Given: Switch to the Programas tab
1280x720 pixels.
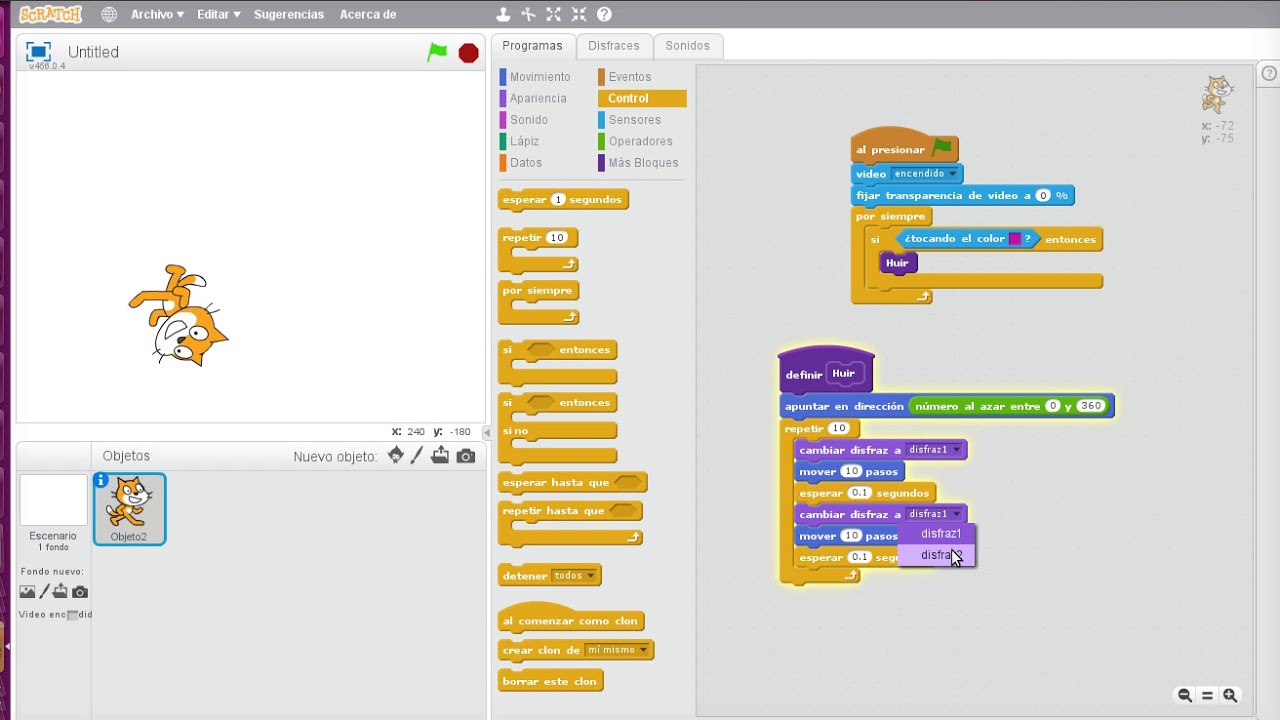Looking at the screenshot, I should coord(532,46).
